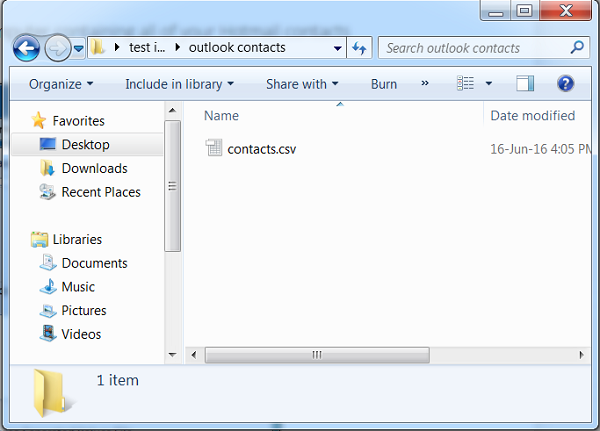Select the contacts.csv file icon
Screen dimensions: 600x431
coord(214,149)
